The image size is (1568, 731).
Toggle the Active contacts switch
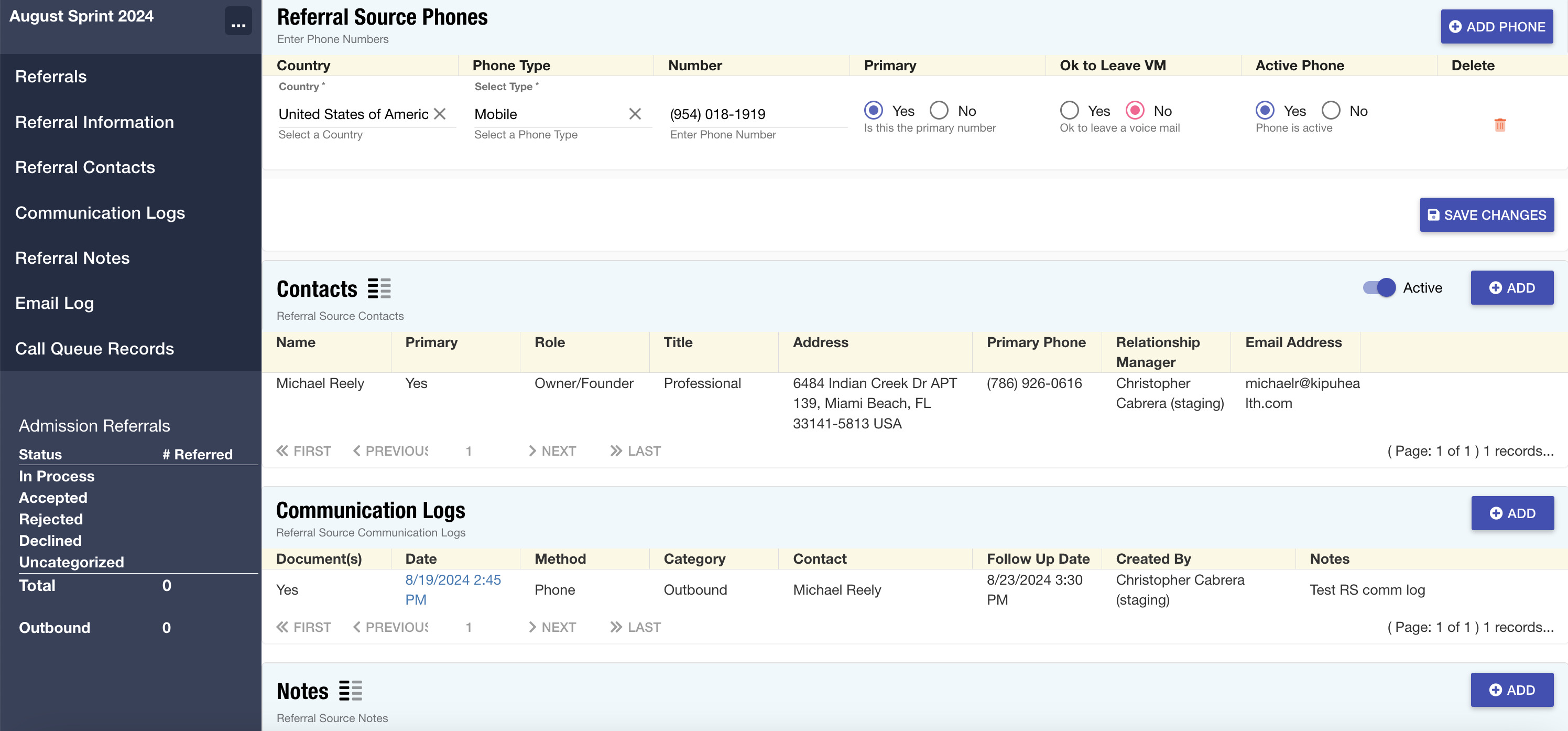tap(1379, 287)
